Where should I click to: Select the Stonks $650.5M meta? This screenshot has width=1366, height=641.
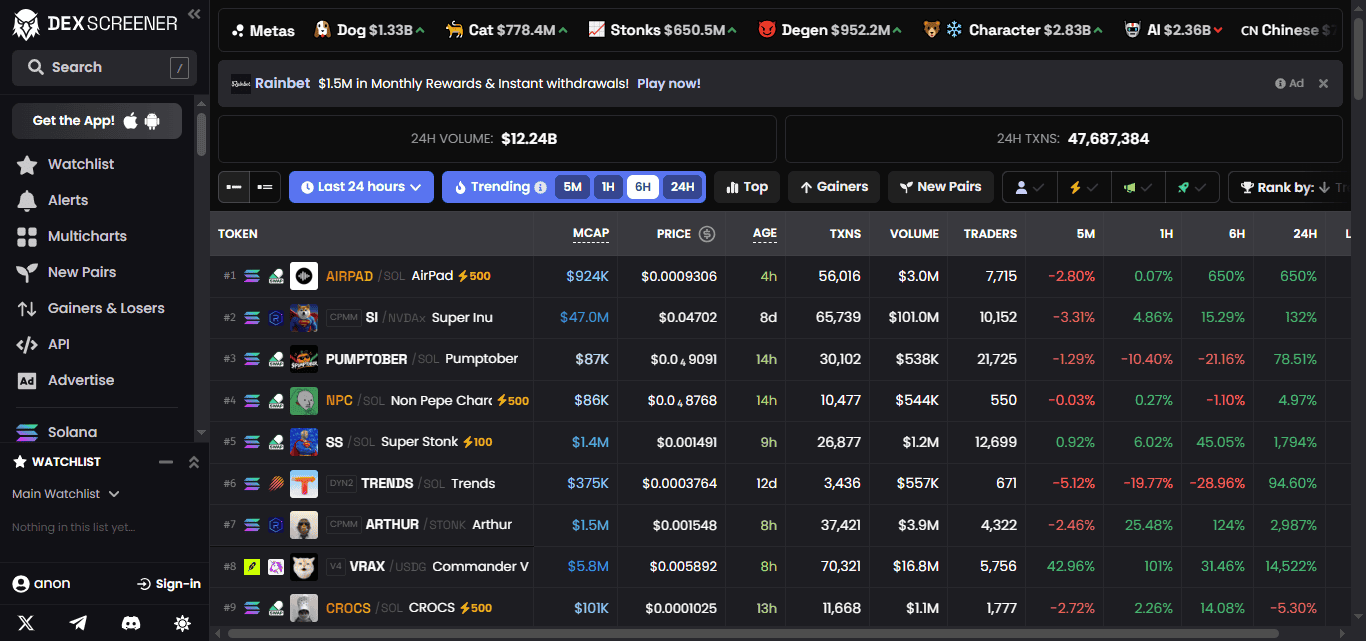tap(662, 30)
